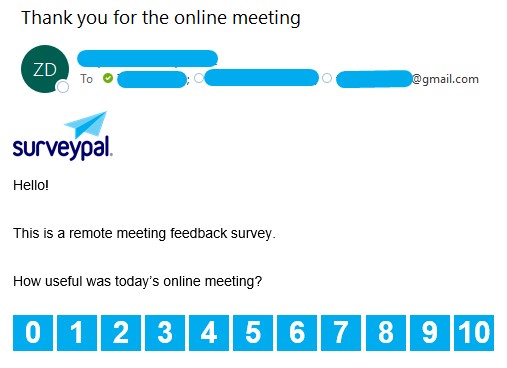Viewport: 507px width, 368px height.
Task: Select rating 1 in the survey
Action: click(77, 333)
